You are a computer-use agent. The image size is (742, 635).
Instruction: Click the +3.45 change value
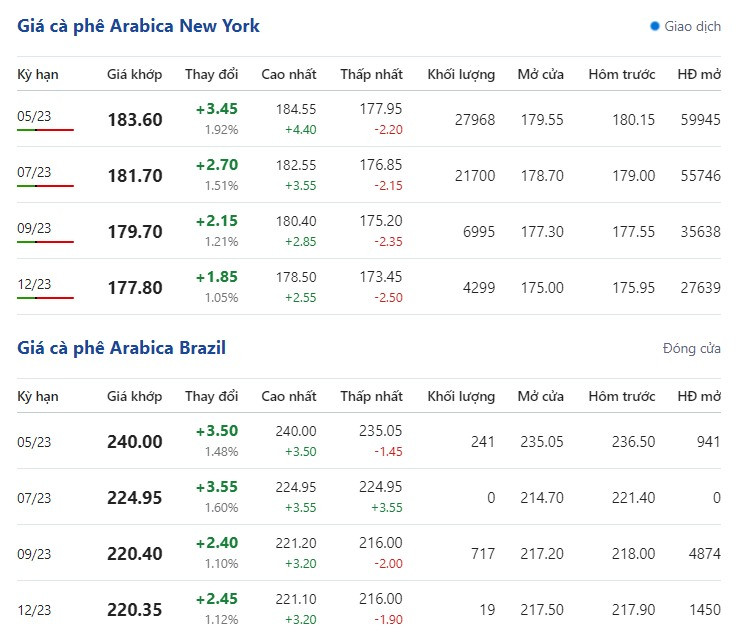[217, 109]
